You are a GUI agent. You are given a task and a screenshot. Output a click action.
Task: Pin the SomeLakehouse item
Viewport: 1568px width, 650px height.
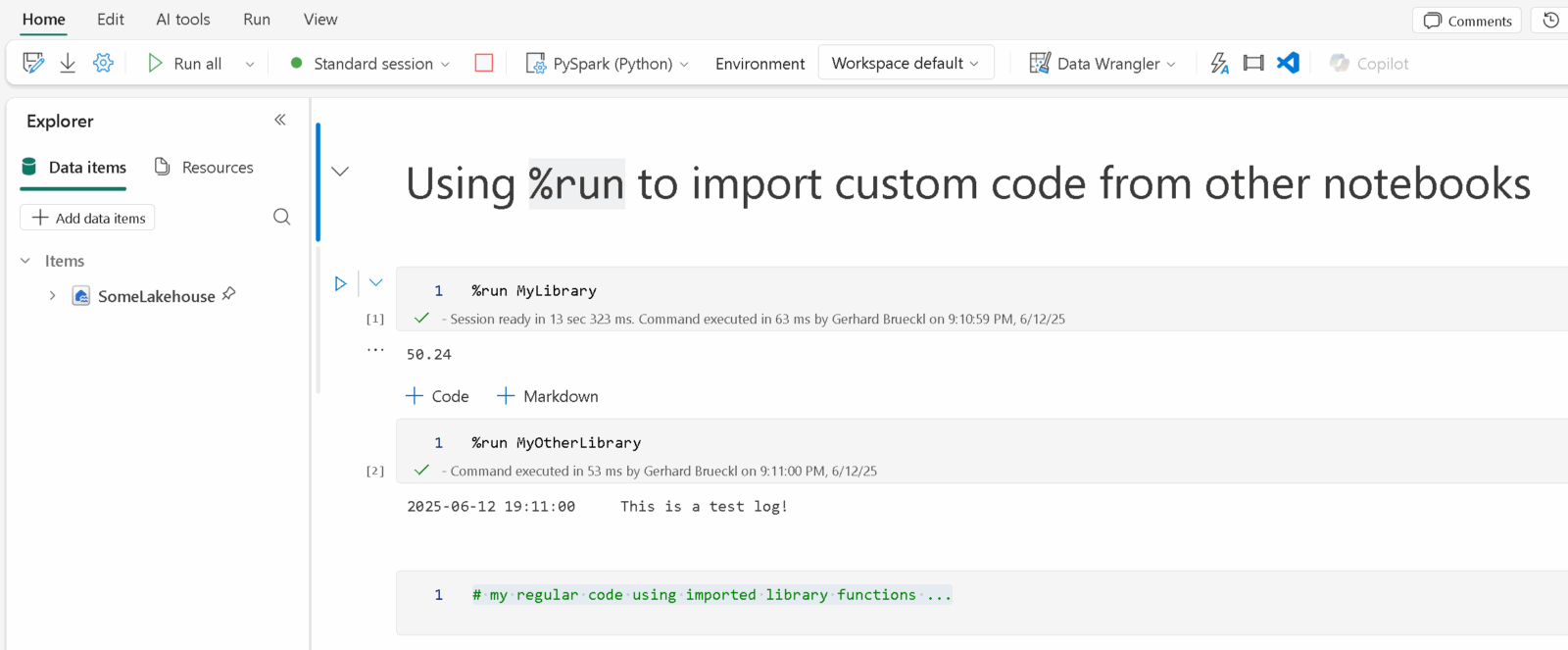point(229,294)
